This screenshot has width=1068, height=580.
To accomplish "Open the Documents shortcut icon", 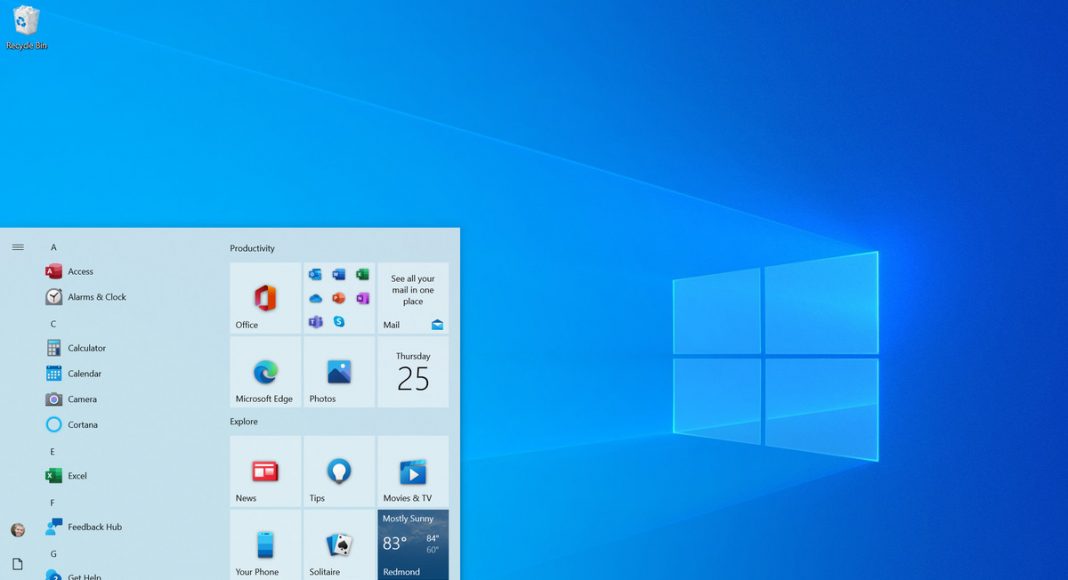I will pyautogui.click(x=18, y=564).
